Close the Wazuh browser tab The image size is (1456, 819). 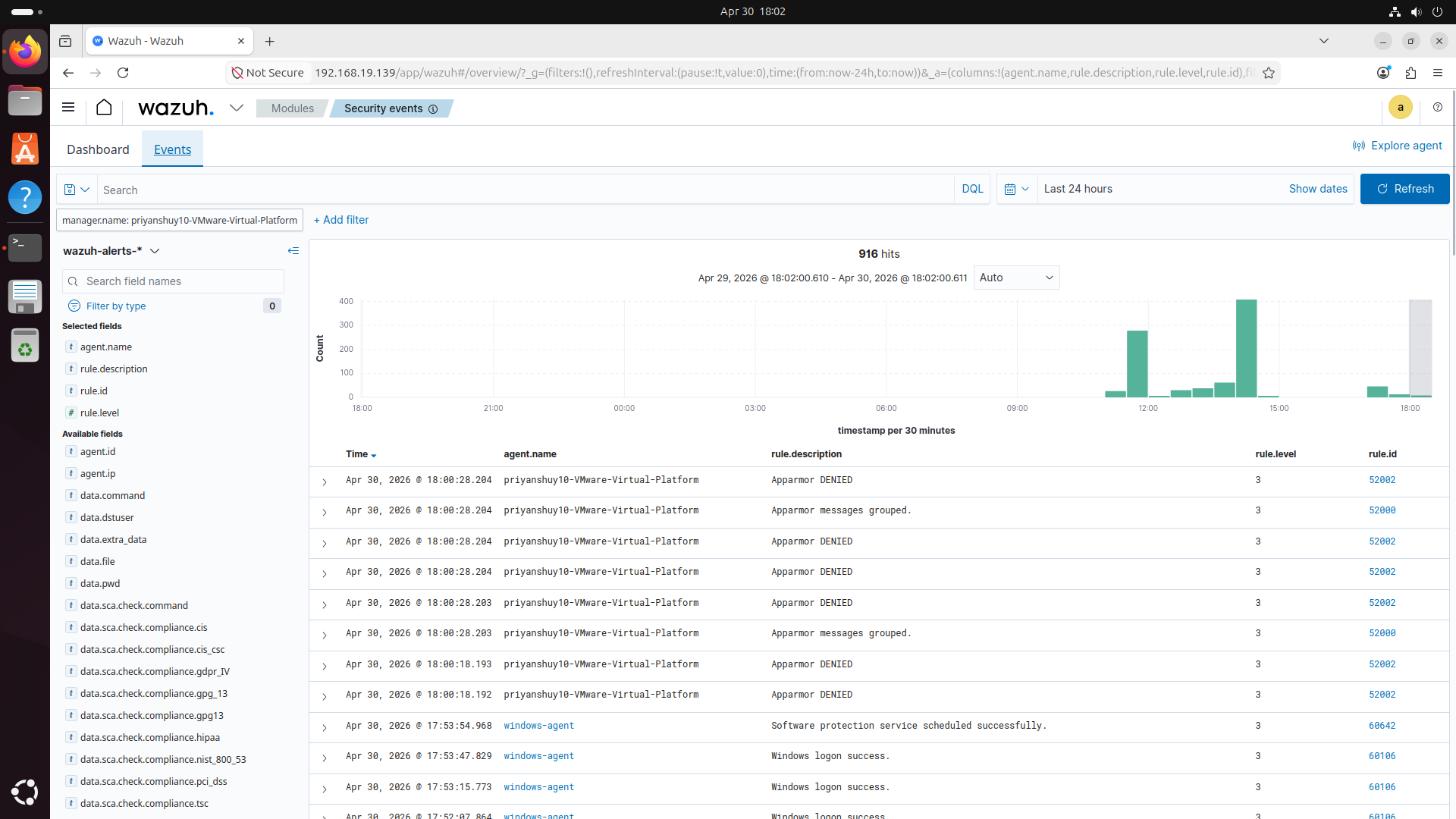241,41
